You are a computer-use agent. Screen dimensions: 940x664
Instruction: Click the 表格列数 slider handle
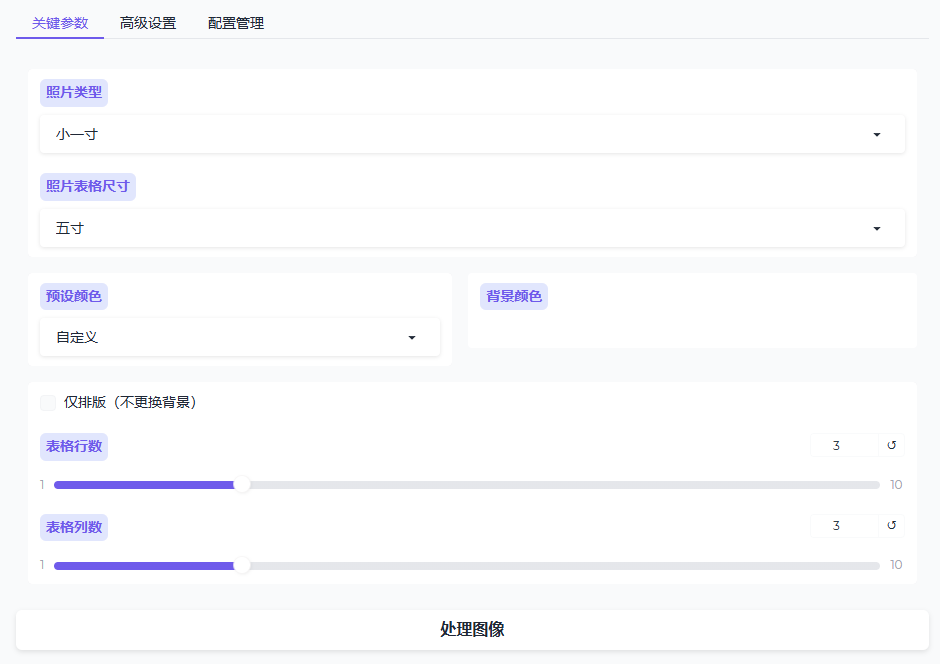[x=241, y=565]
